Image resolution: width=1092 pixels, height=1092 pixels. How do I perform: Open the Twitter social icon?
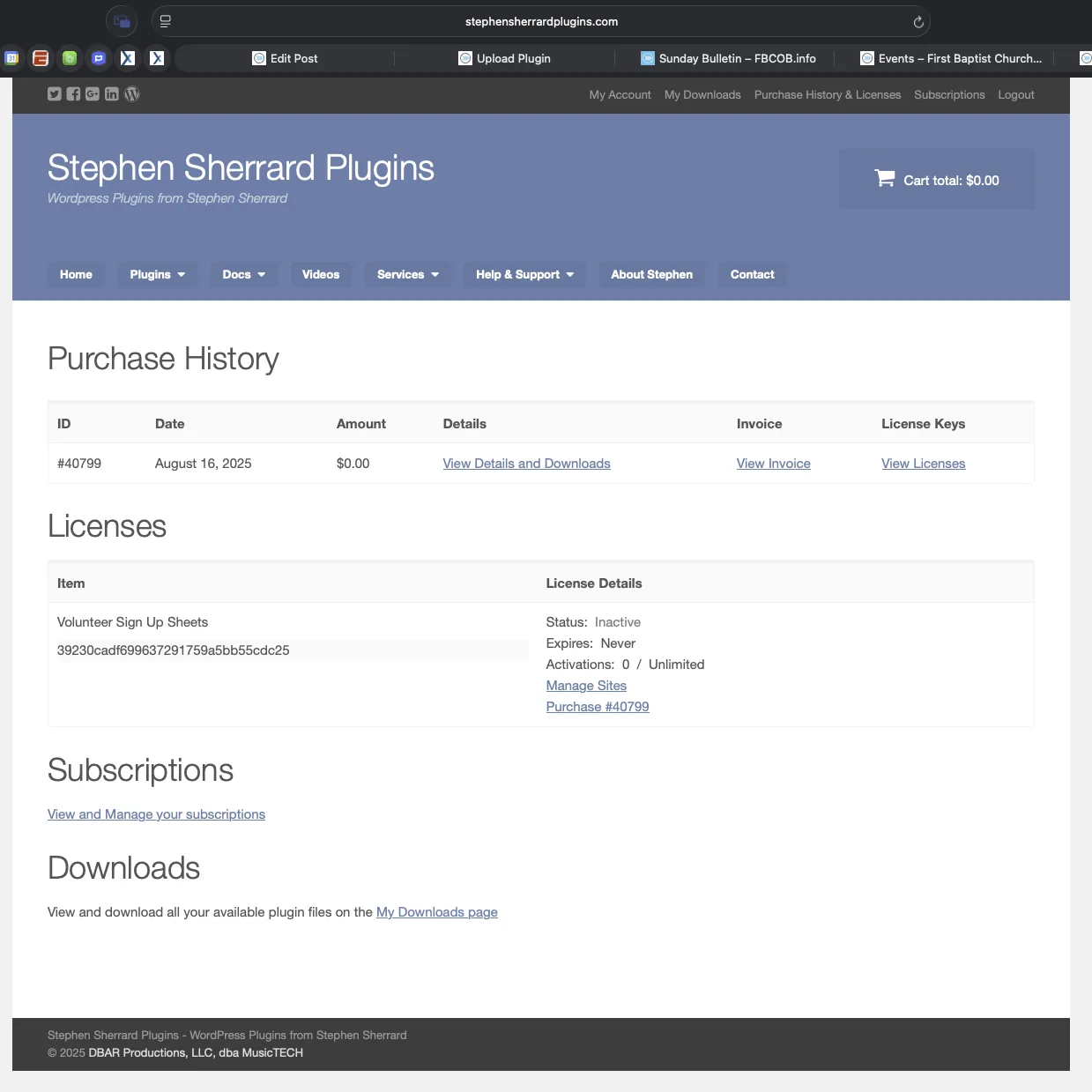tap(55, 94)
